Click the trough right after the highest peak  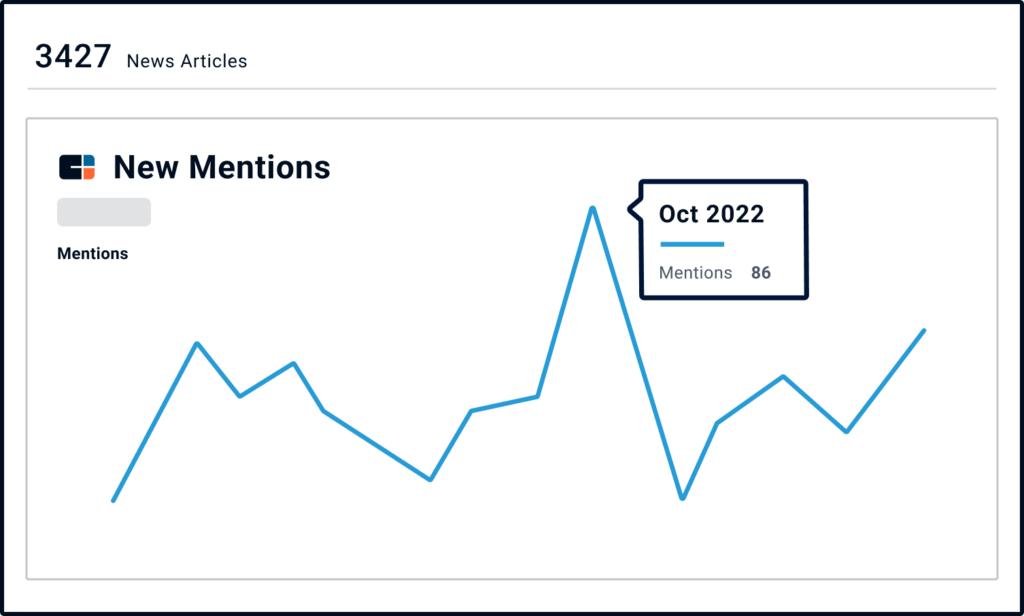tap(682, 498)
